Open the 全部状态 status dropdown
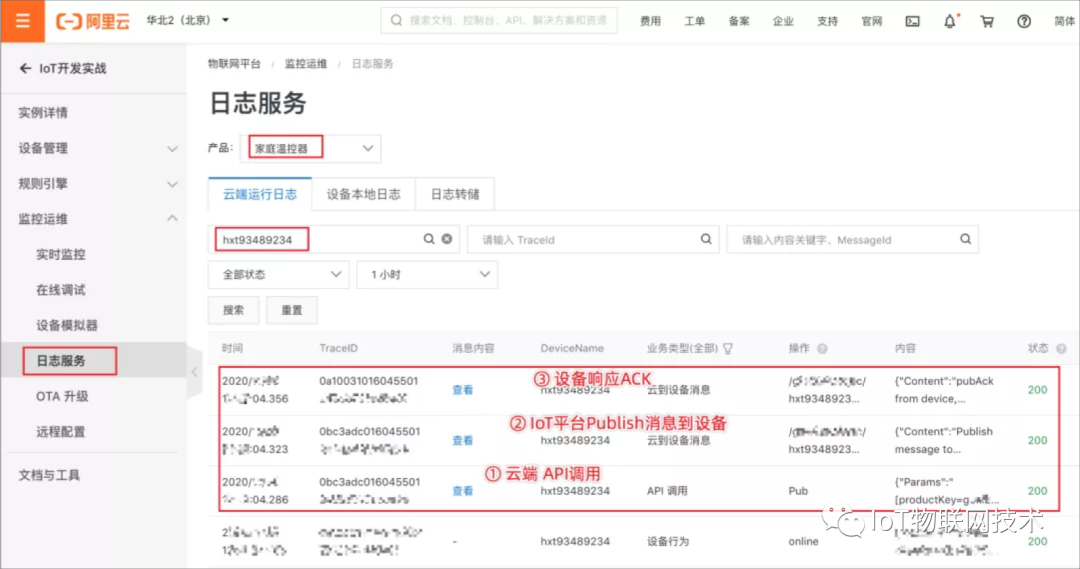Viewport: 1080px width, 569px height. (x=278, y=274)
